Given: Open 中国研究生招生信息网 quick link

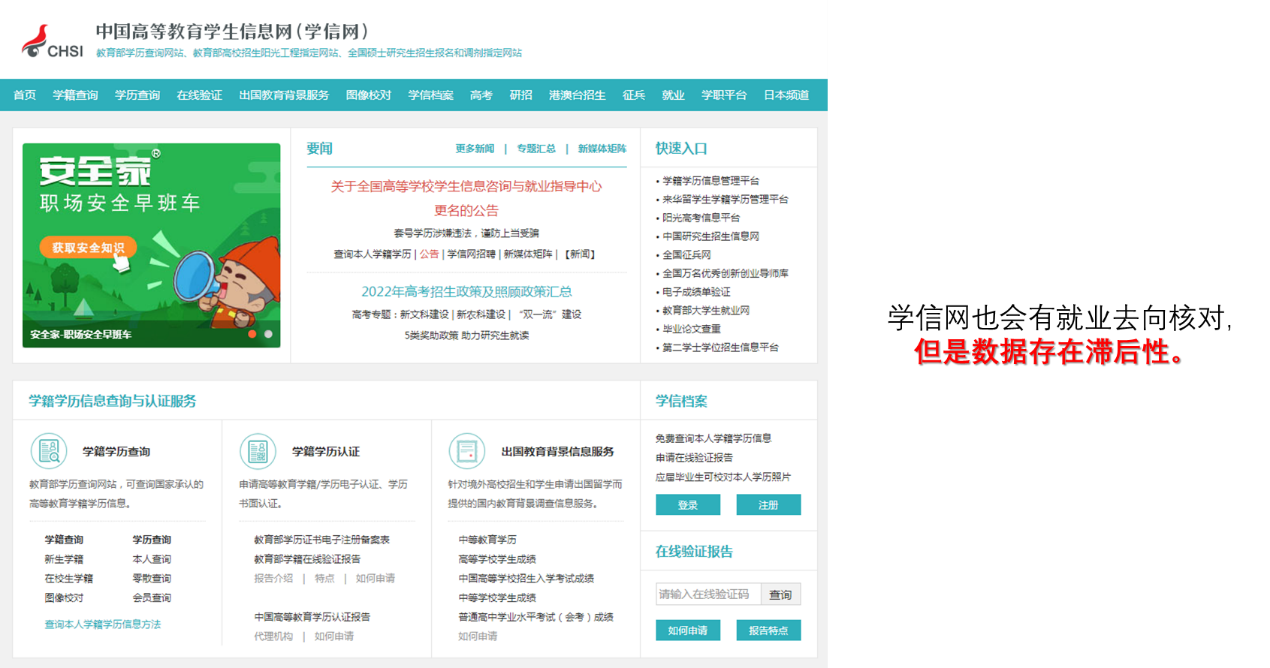Looking at the screenshot, I should 710,236.
